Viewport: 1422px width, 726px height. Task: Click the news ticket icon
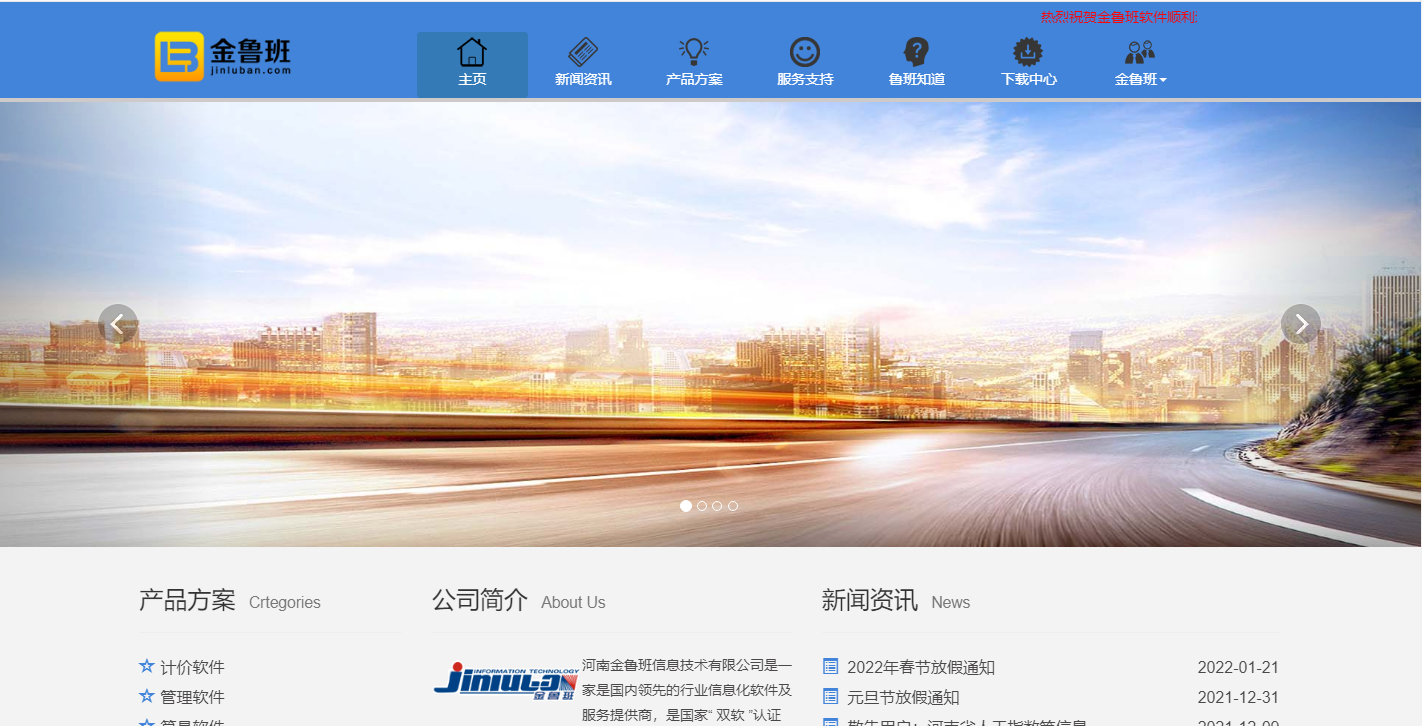583,52
